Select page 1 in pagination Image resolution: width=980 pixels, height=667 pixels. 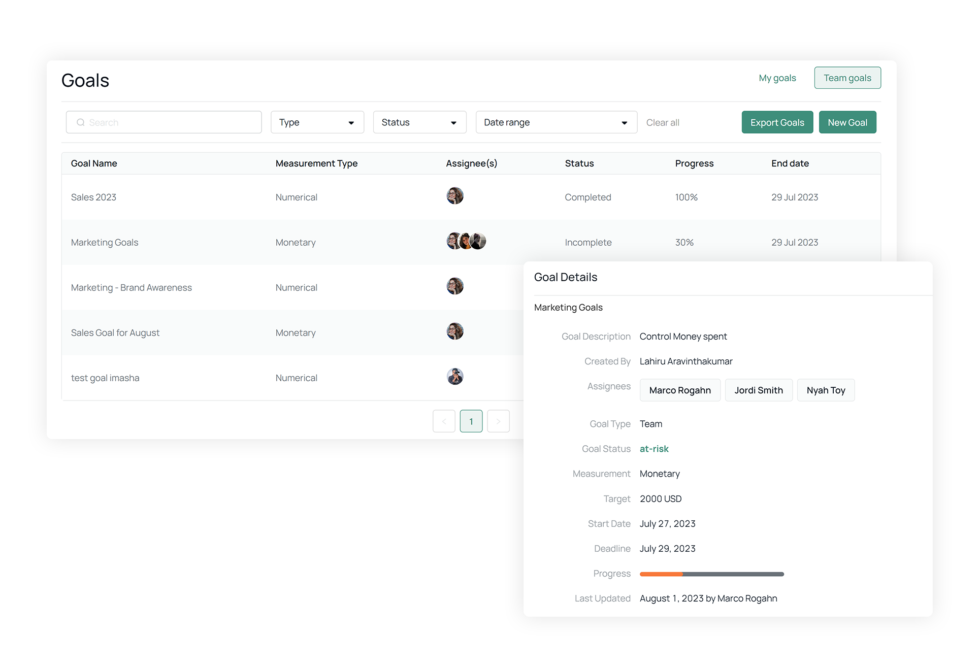[471, 421]
